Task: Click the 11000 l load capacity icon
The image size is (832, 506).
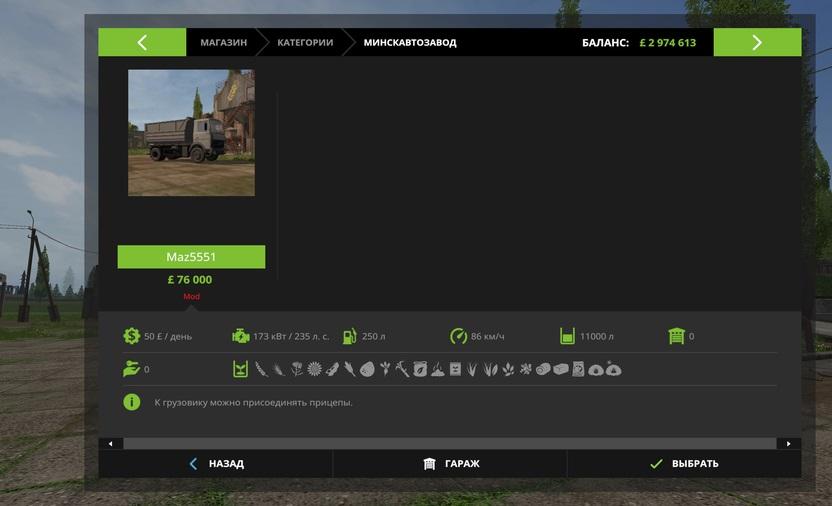Action: click(567, 336)
